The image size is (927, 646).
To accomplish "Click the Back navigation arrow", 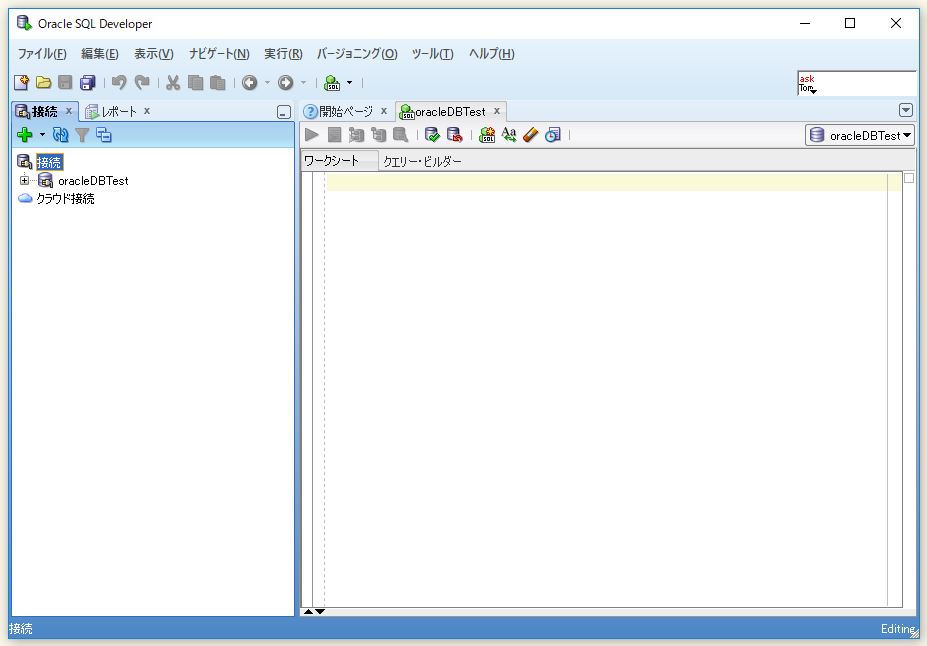I will click(x=249, y=83).
